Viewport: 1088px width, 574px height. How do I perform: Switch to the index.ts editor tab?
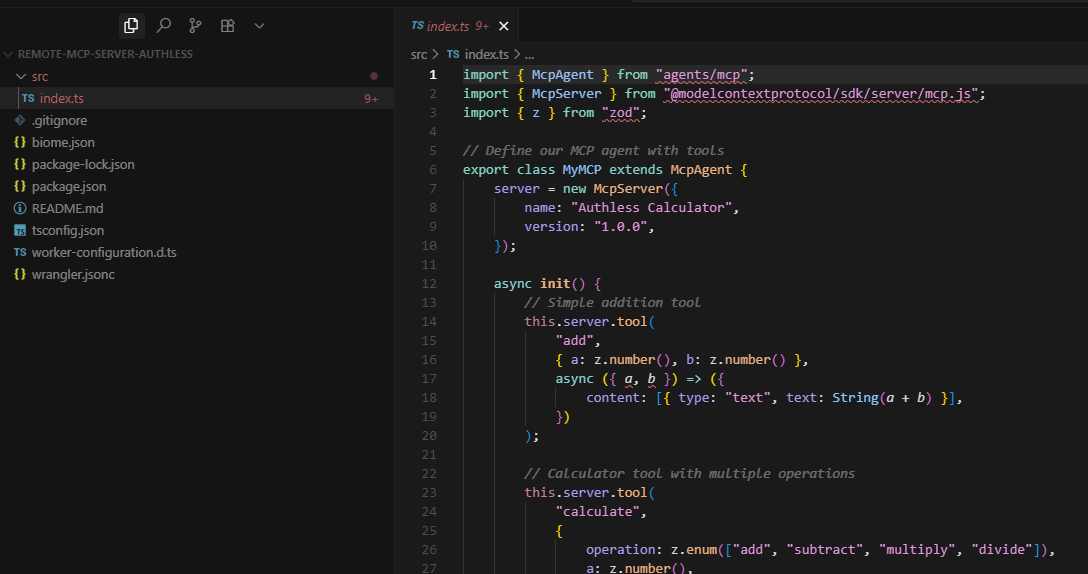click(x=447, y=27)
